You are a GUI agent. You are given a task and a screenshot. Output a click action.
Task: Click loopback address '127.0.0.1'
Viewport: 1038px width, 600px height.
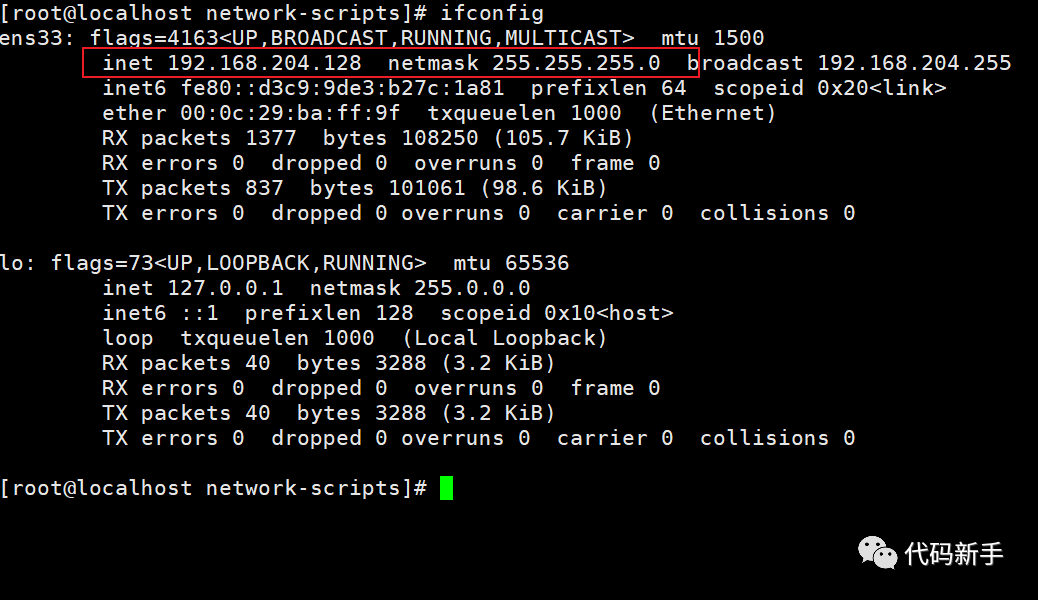point(225,288)
